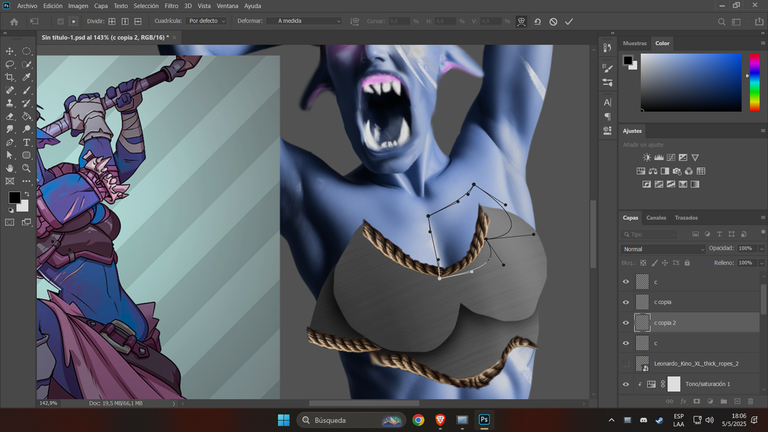Switch to the Muestras tab

point(635,43)
